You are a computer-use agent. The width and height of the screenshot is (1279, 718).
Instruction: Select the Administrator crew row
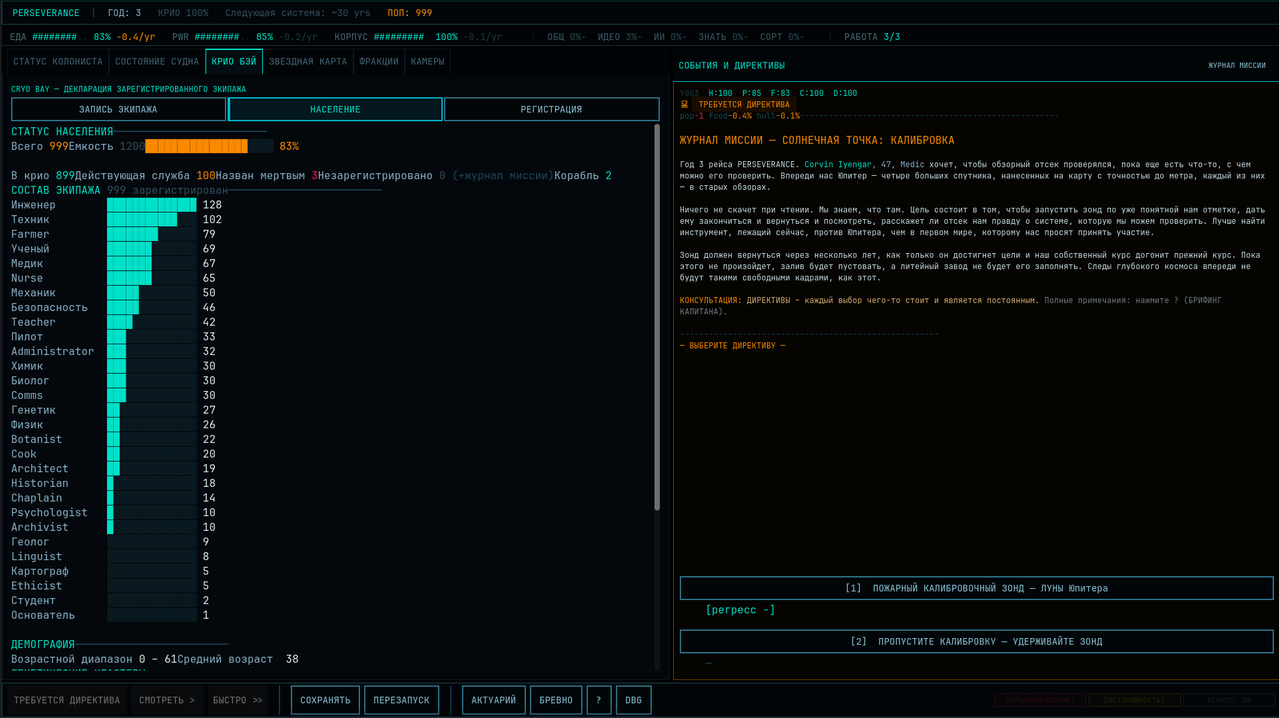(116, 351)
